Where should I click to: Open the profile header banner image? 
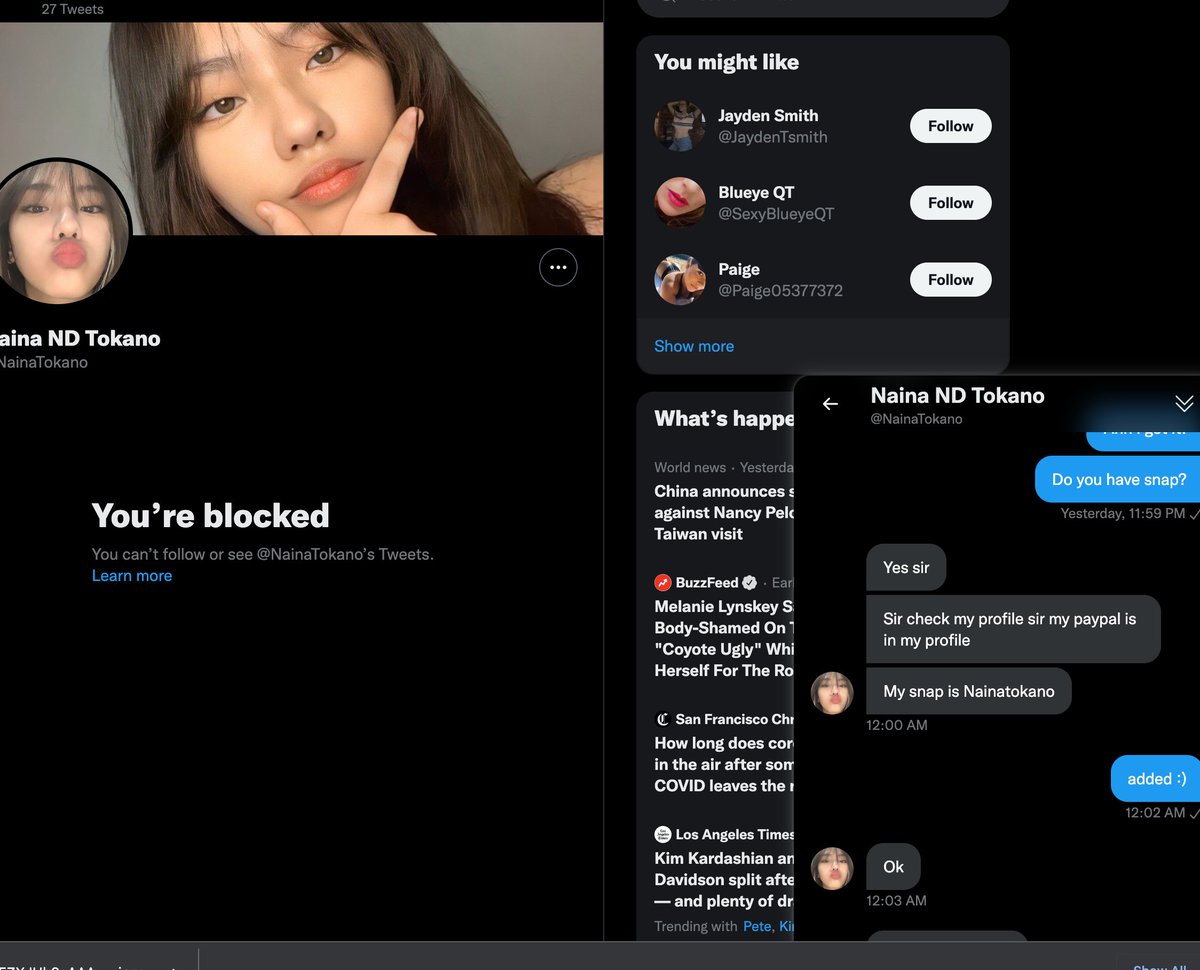[x=301, y=129]
